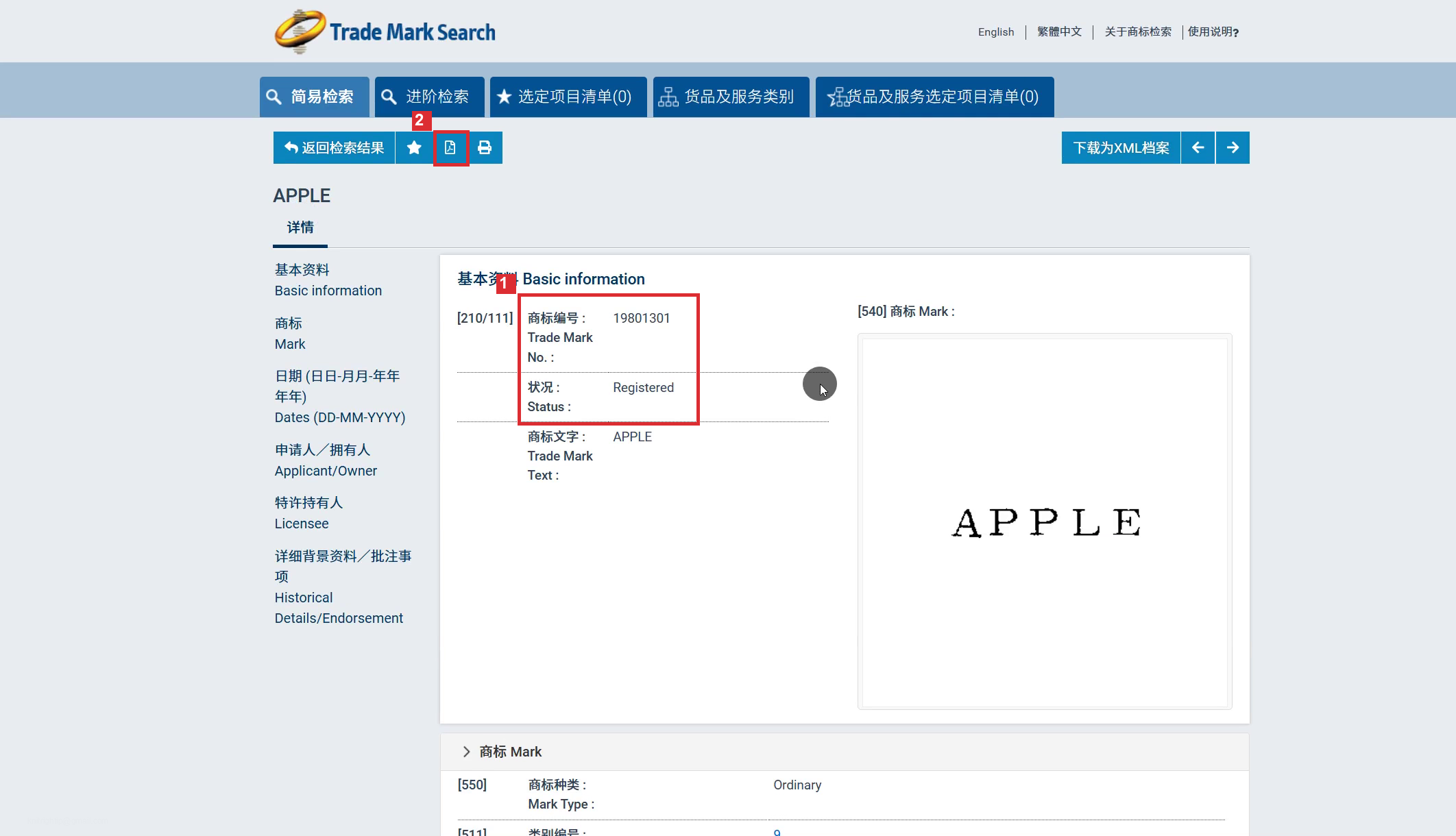Collapse the 商标 Mark section chevron
The height and width of the screenshot is (836, 1456).
[x=466, y=752]
